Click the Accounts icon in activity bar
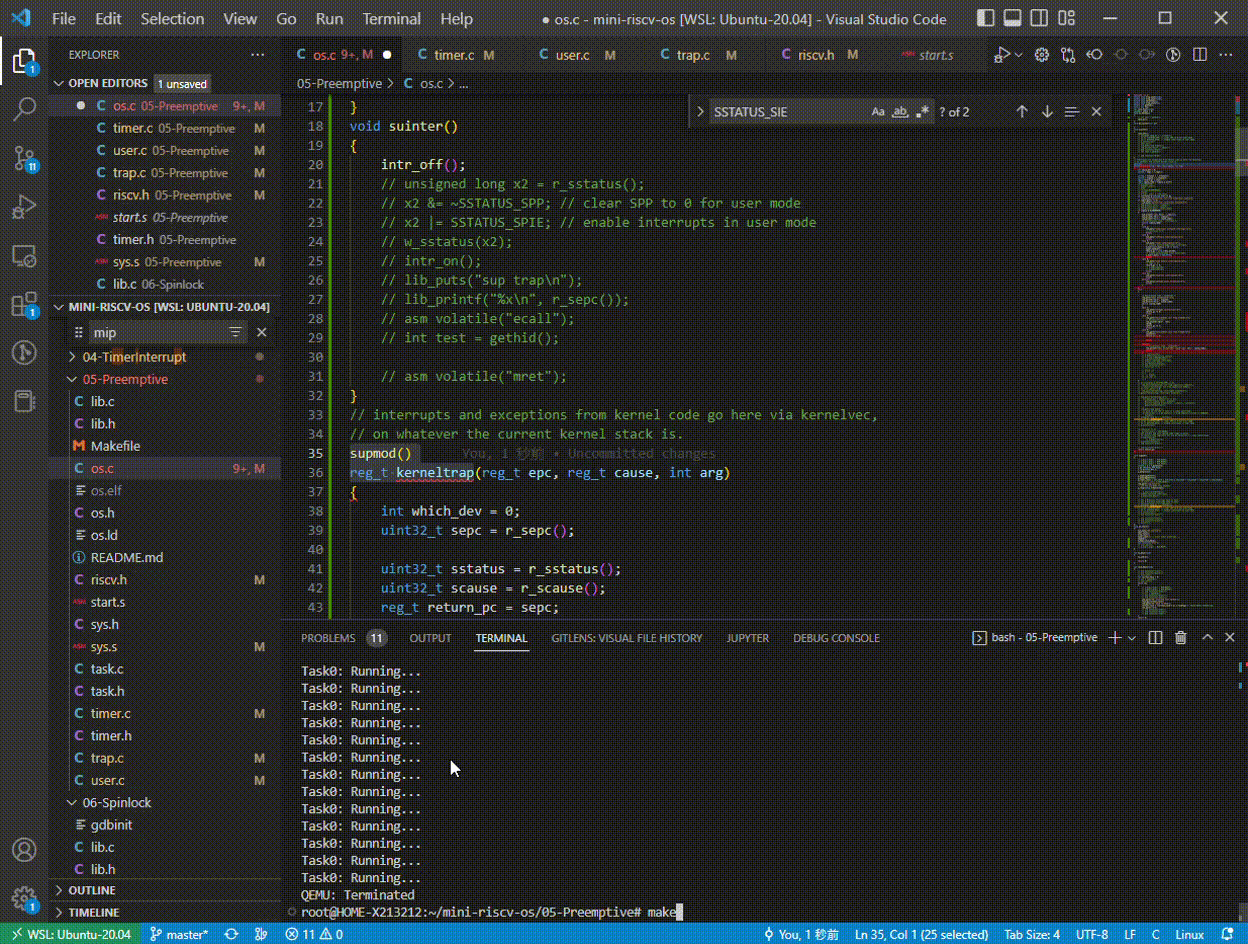1248x944 pixels. pyautogui.click(x=24, y=850)
